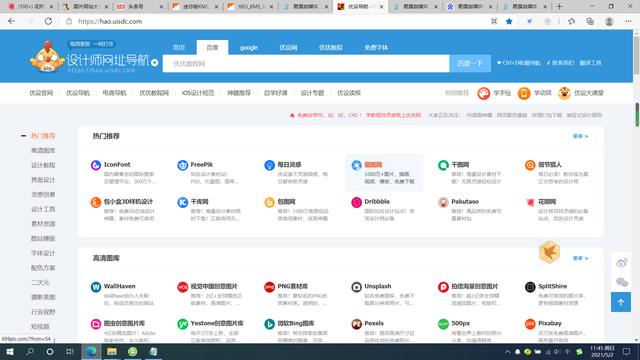Click the Weibo share icon on right
Viewport: 640px width, 360px height.
[x=621, y=262]
